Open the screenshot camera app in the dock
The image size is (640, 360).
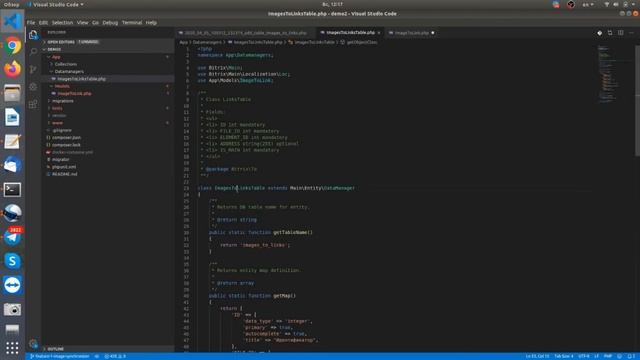click(x=12, y=309)
